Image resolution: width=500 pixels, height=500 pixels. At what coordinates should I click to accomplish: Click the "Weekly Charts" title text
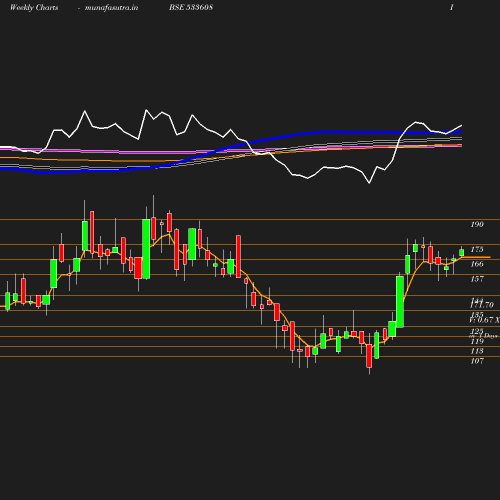(34, 7)
